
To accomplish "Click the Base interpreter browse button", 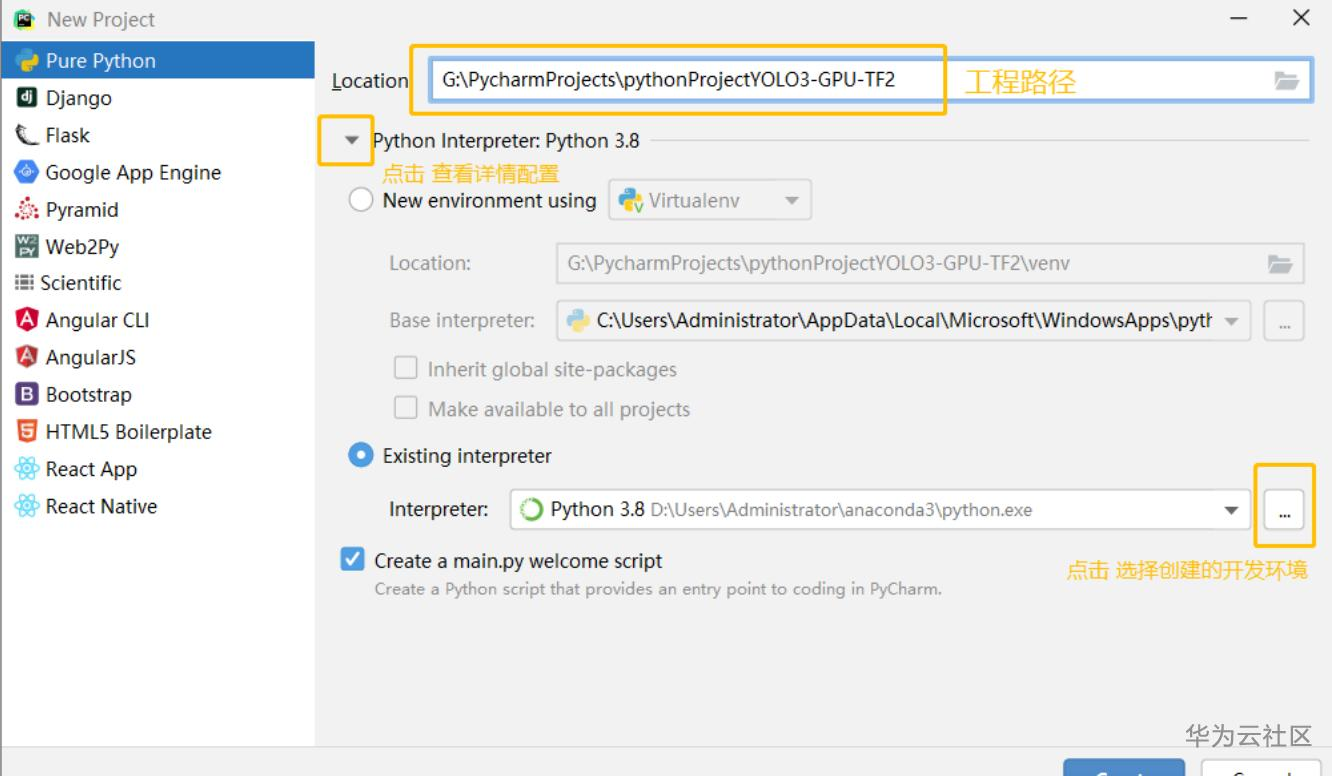I will pyautogui.click(x=1284, y=321).
